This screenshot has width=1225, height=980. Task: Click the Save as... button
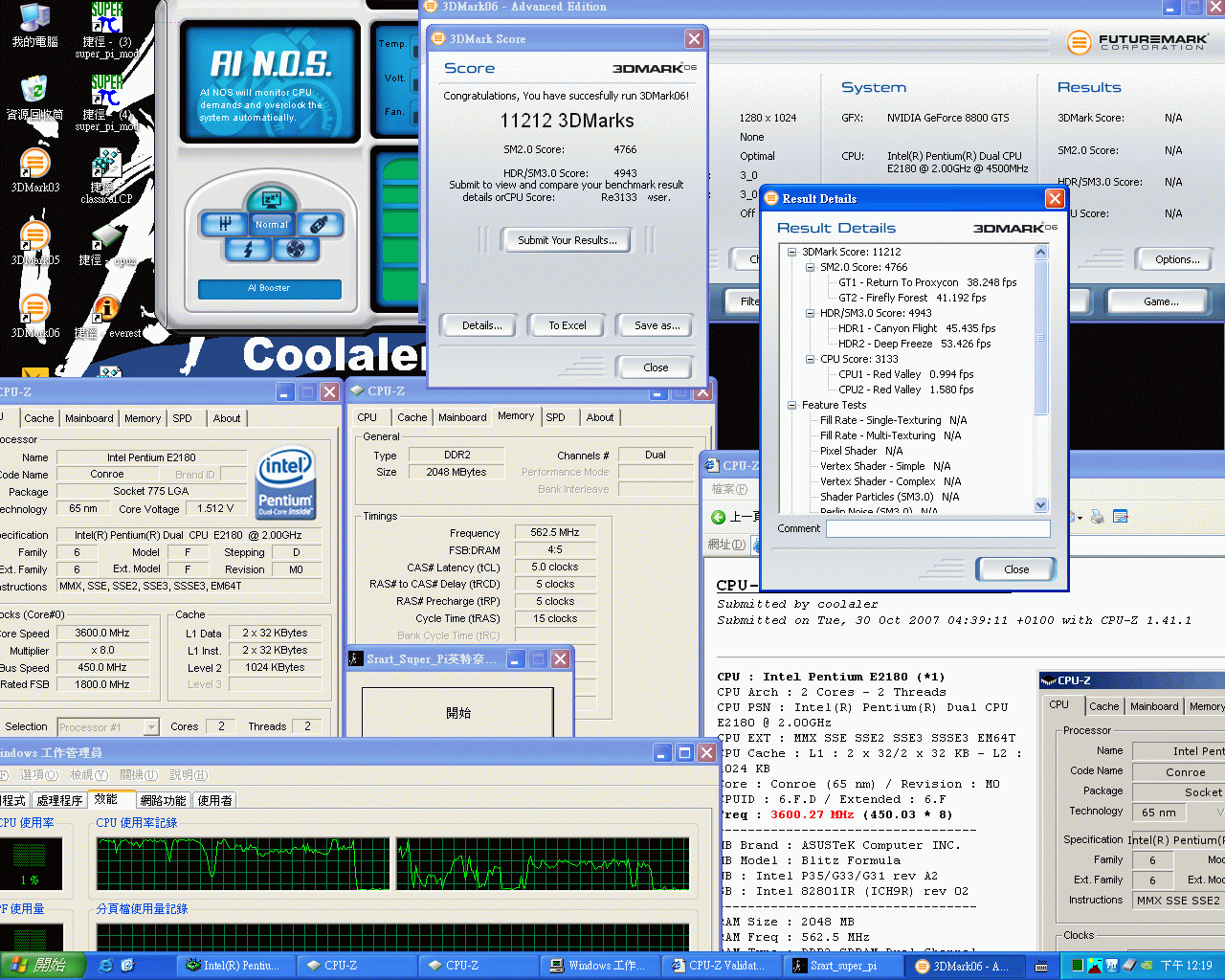657,325
